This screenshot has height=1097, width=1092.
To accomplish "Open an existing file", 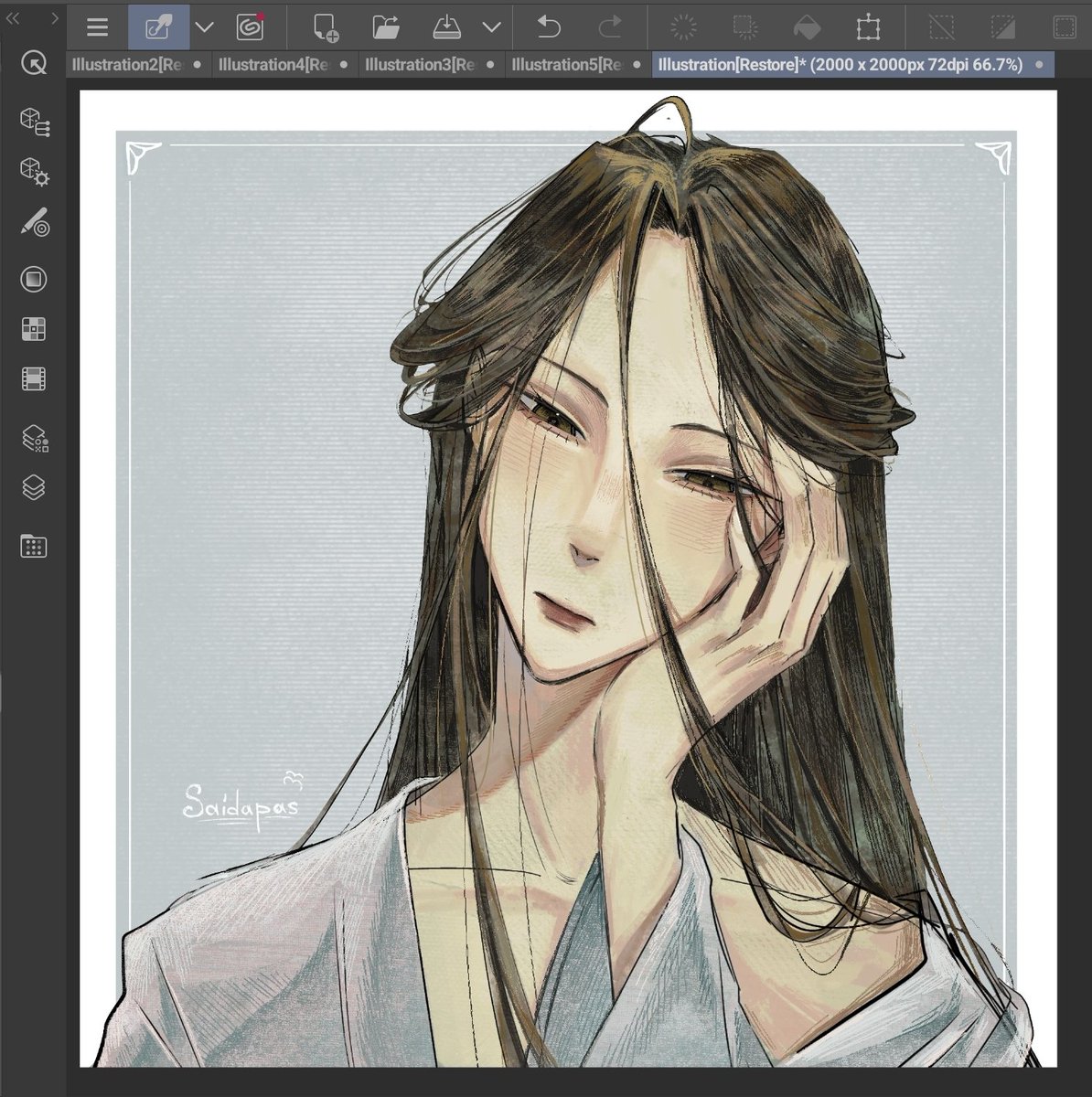I will [387, 27].
